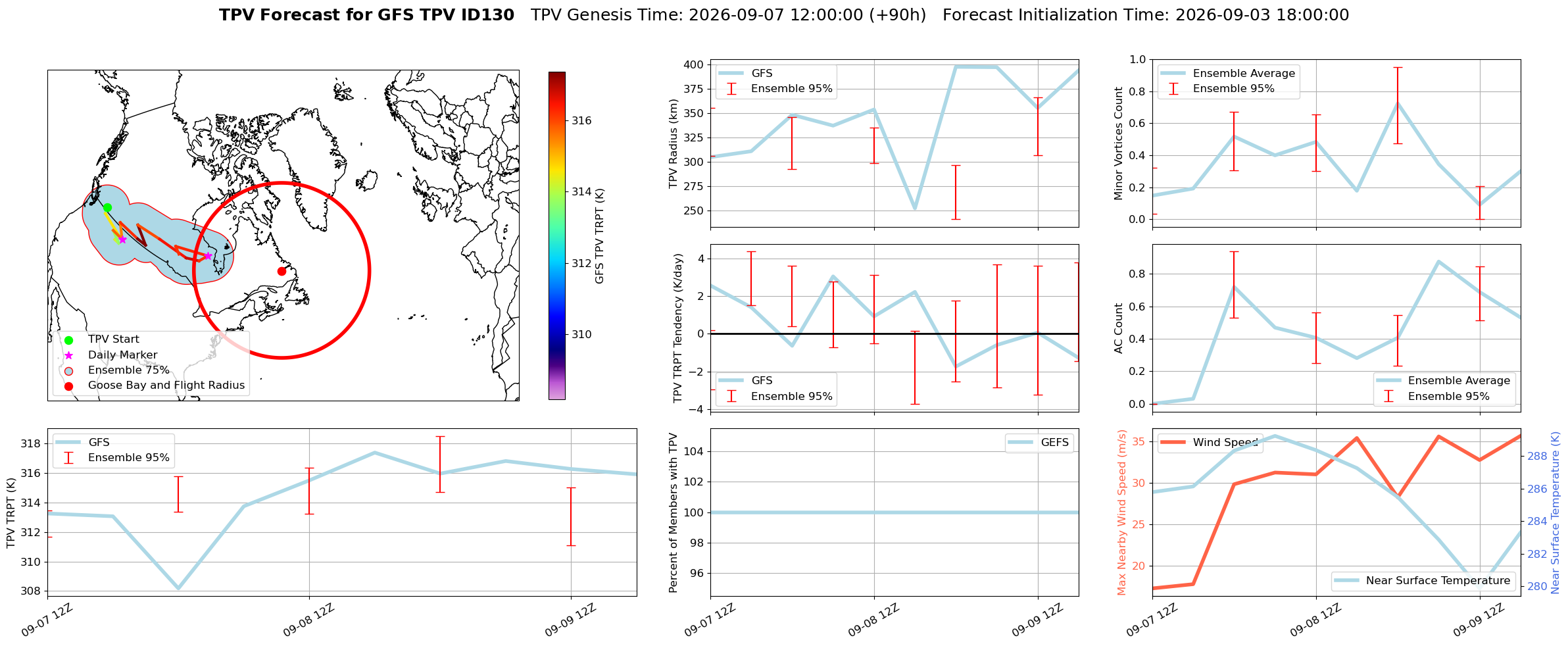Image resolution: width=1568 pixels, height=646 pixels.
Task: Click the "TPV Start" legend text
Action: (114, 339)
